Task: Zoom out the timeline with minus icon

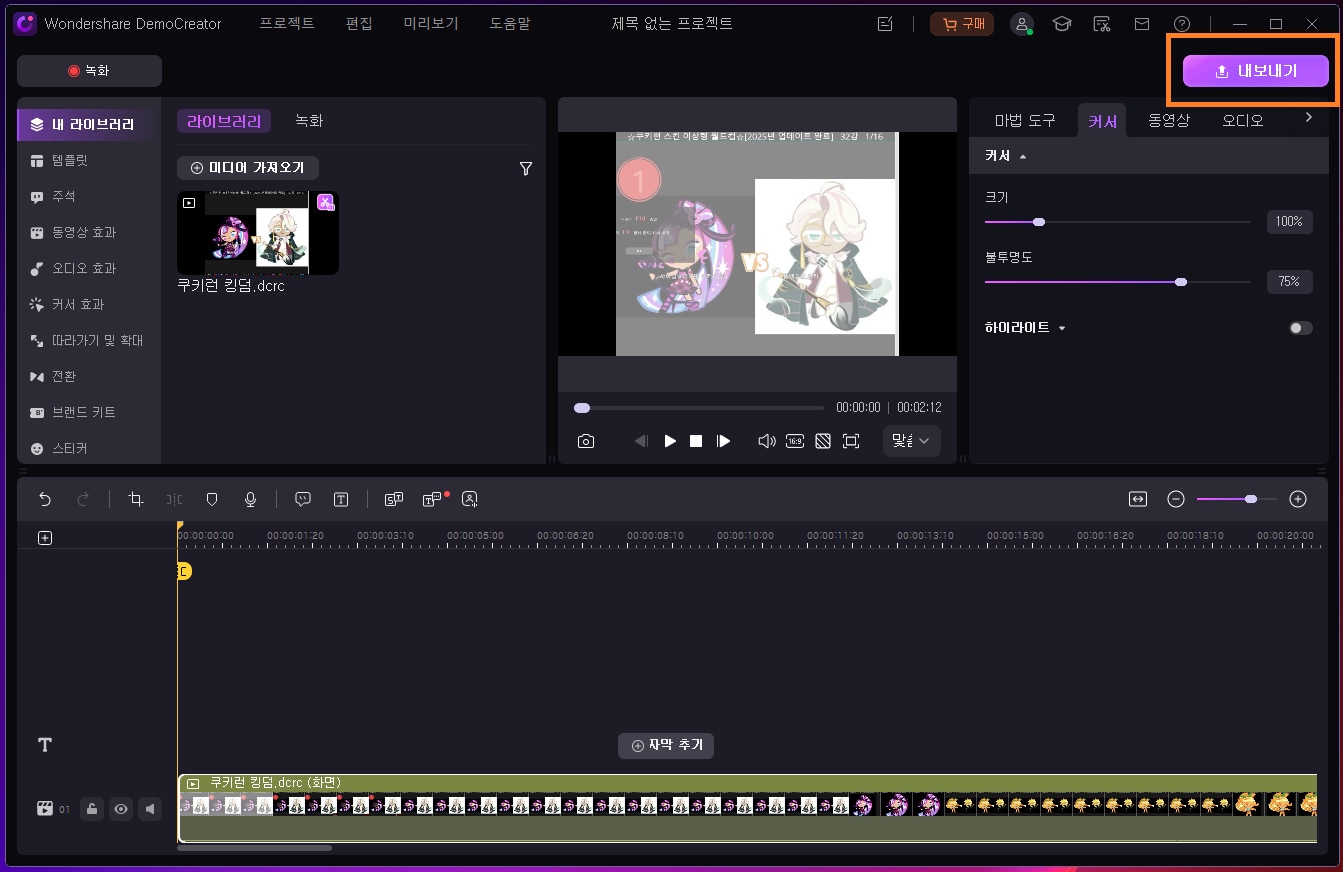Action: click(1177, 499)
